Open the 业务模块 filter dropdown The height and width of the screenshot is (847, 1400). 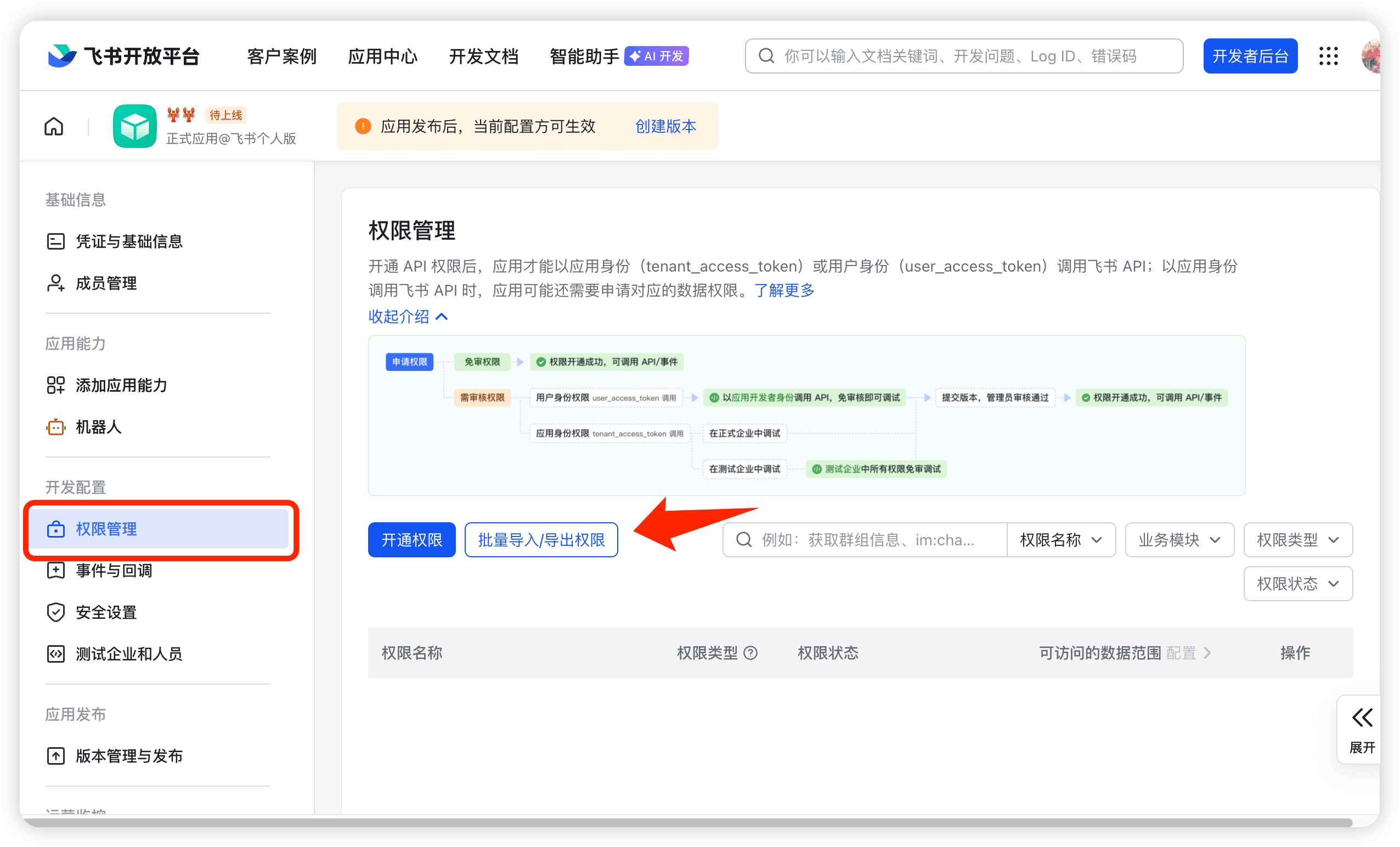pos(1179,540)
